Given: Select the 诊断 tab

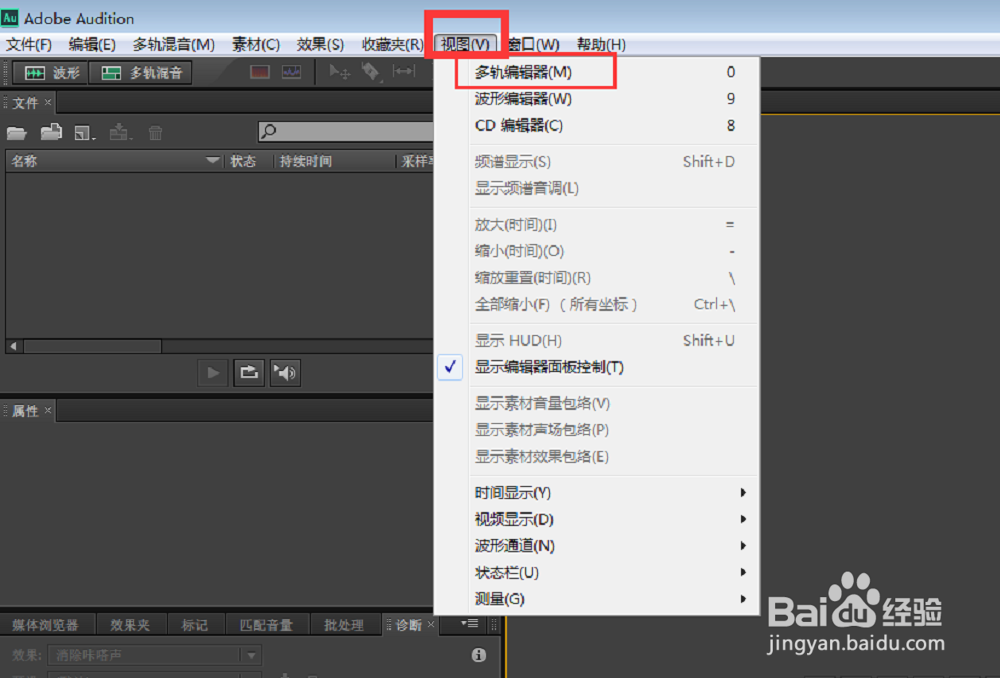Looking at the screenshot, I should 408,625.
